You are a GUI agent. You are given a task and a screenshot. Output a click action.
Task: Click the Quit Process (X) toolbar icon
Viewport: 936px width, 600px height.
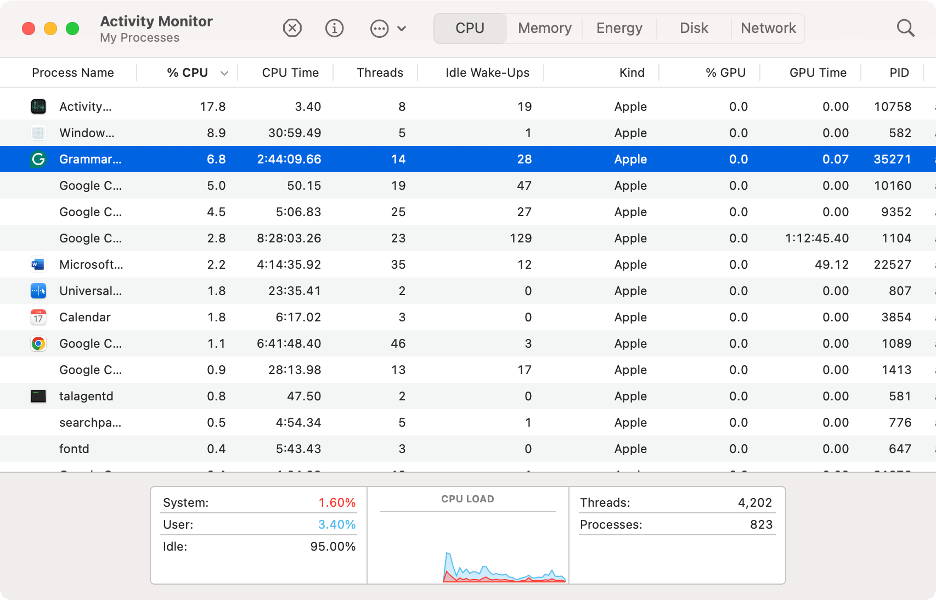(292, 28)
